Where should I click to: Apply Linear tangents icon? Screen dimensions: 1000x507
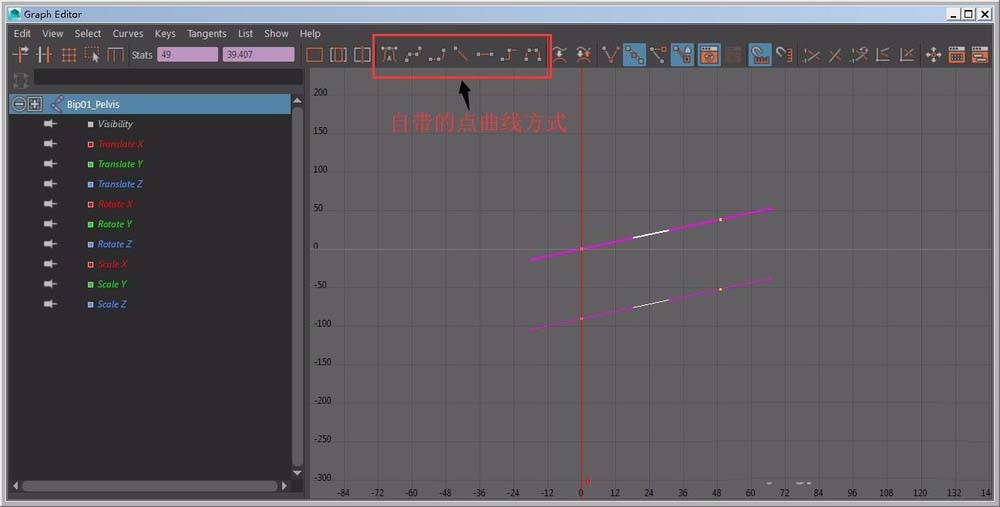coord(460,55)
